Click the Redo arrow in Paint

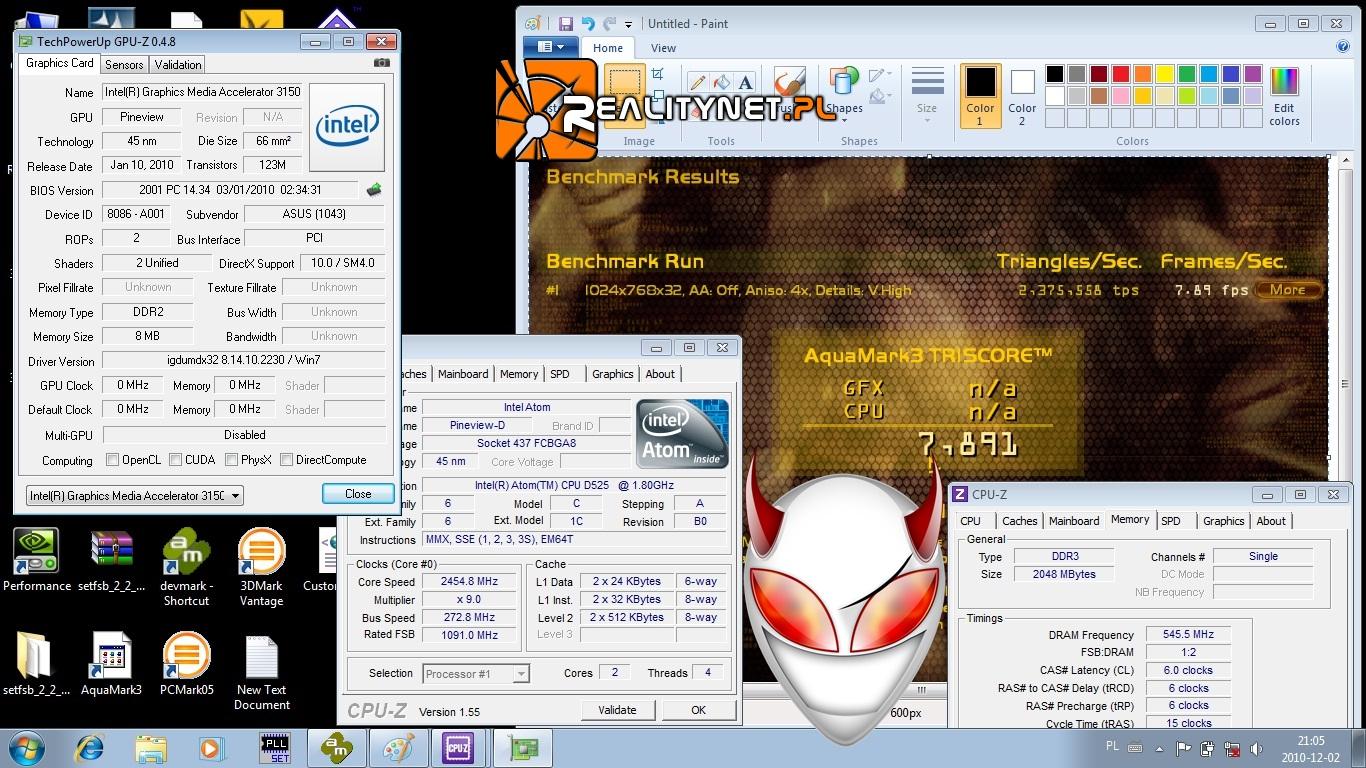coord(608,24)
